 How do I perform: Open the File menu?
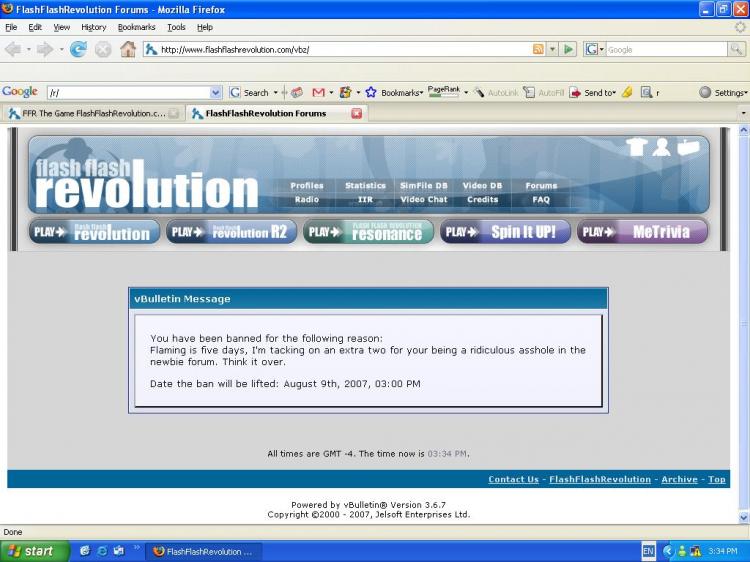(x=11, y=27)
